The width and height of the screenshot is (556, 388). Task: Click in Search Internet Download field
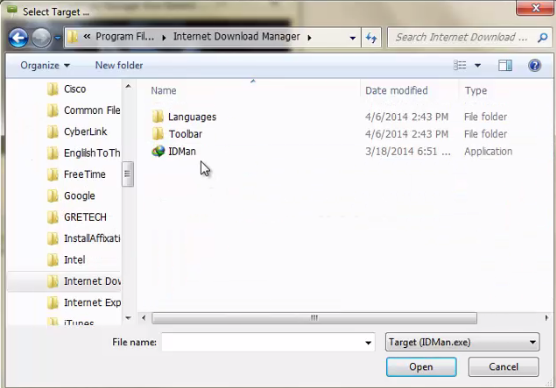(x=461, y=37)
